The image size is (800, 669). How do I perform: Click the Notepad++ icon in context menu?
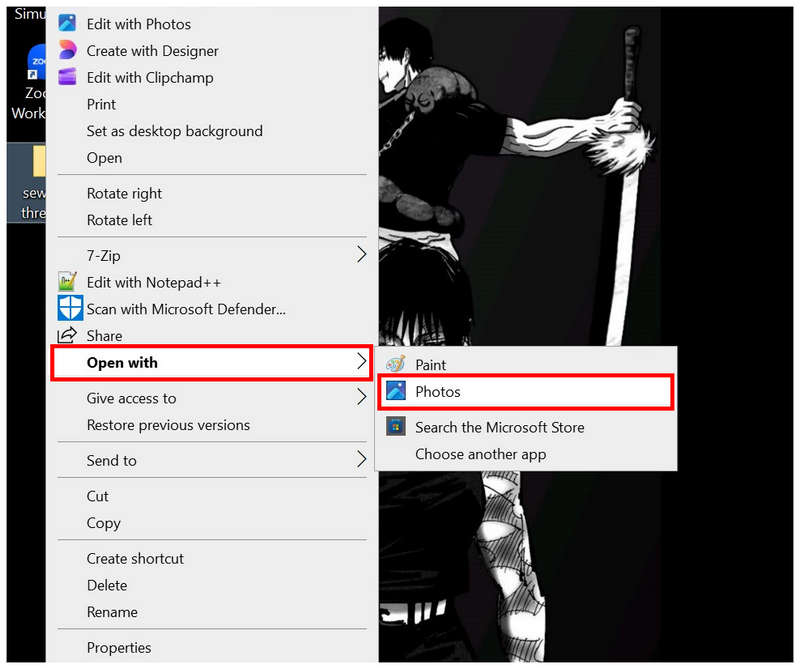pos(67,282)
